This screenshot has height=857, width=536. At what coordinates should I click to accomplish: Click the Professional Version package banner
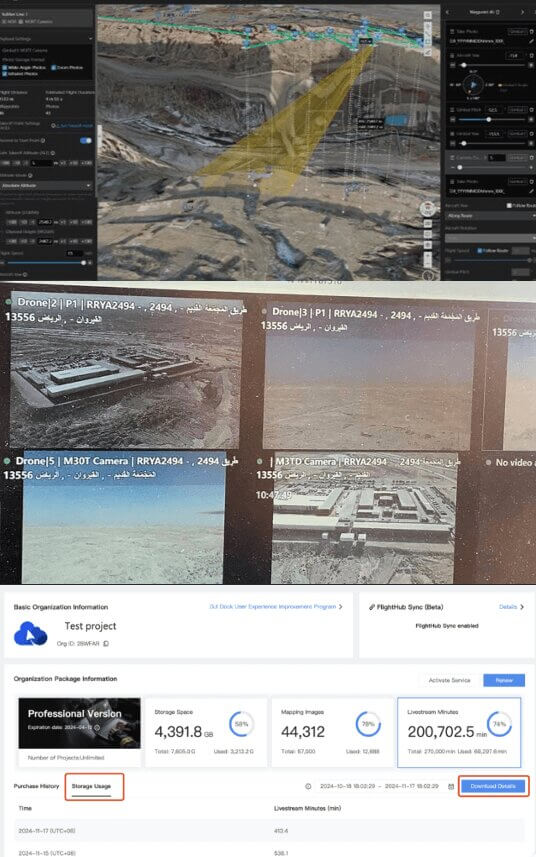pos(80,723)
